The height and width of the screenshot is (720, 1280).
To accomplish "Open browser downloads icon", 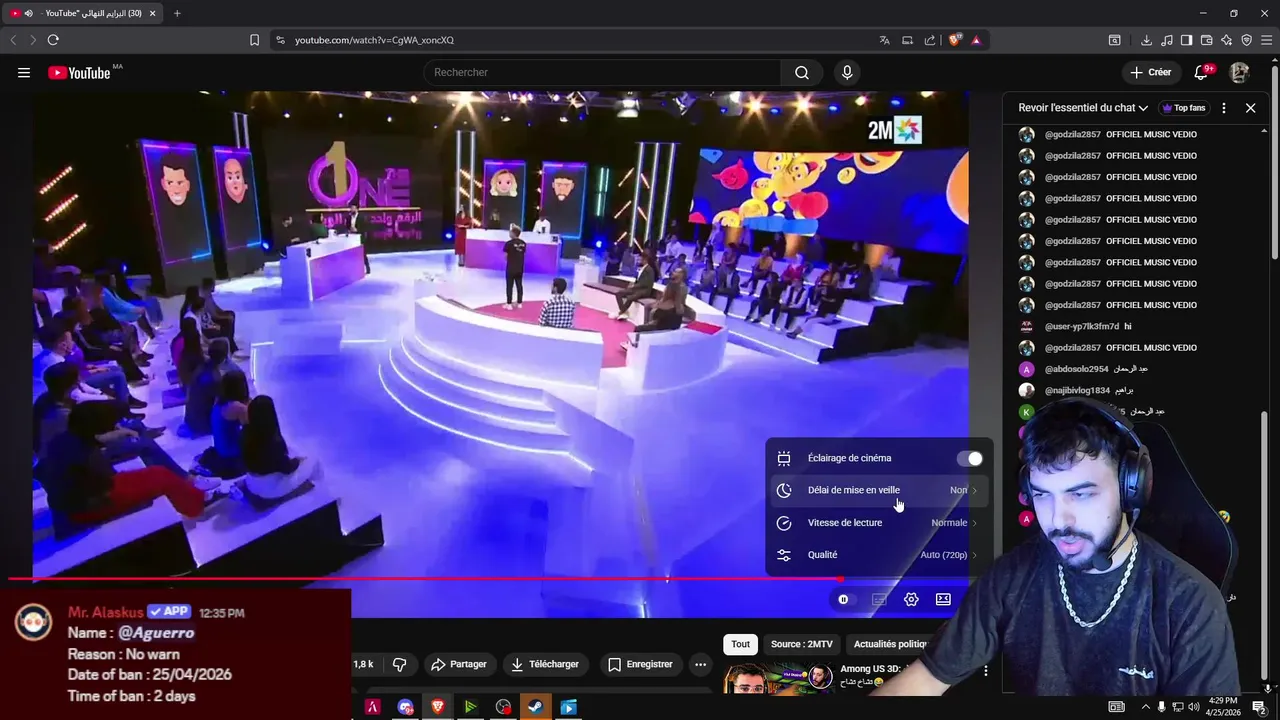I will click(x=1146, y=40).
